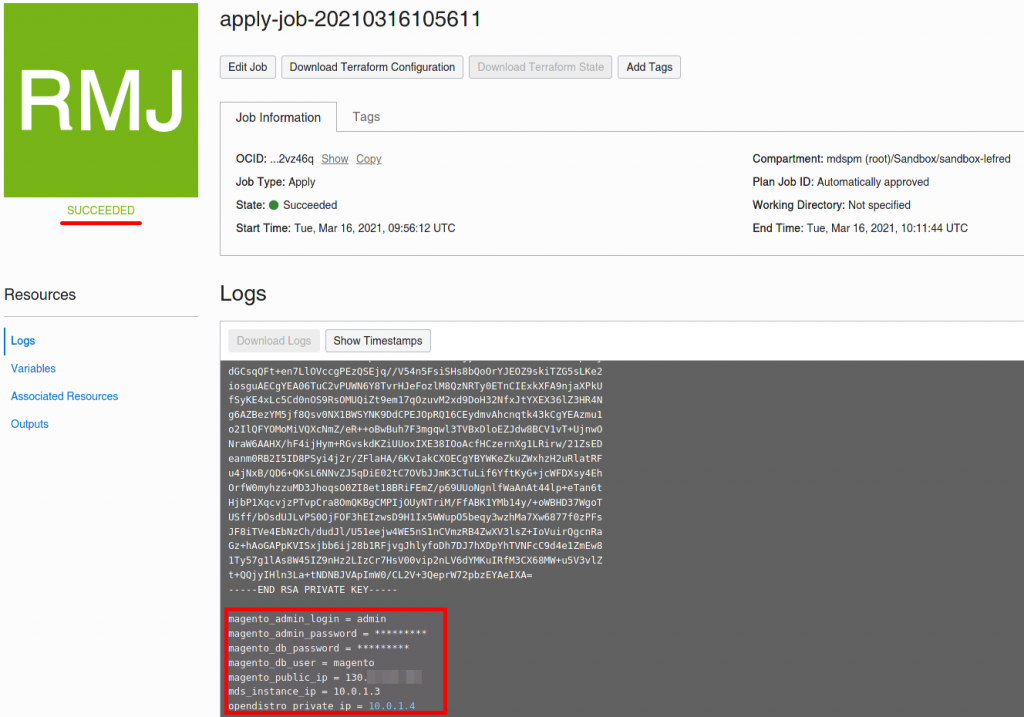Toggle Show Timestamps in logs
This screenshot has height=717, width=1024.
click(378, 341)
